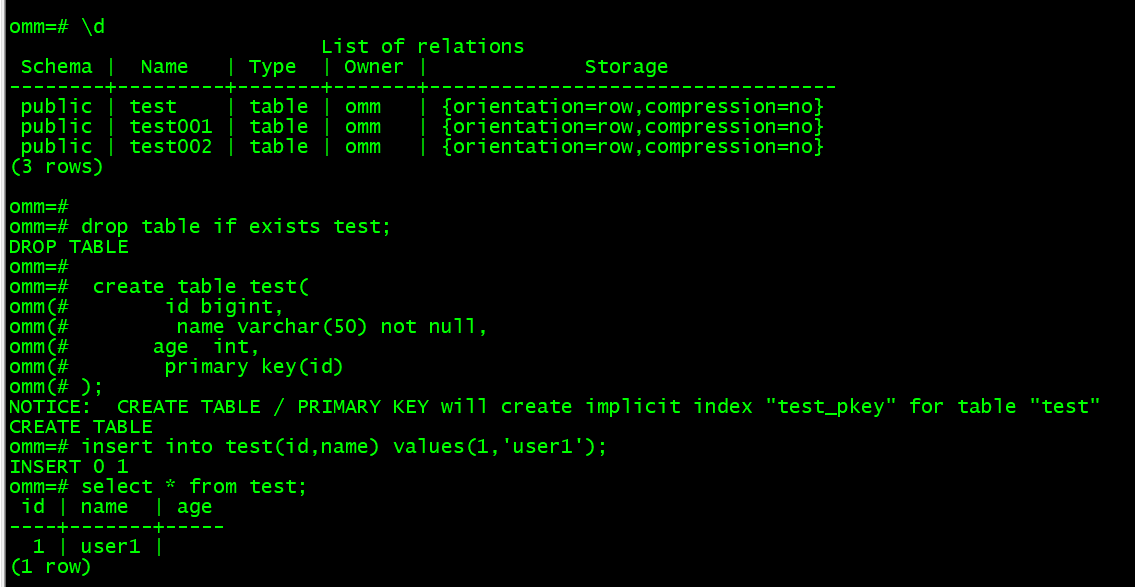Viewport: 1135px width, 587px height.
Task: Click the Storage column header
Action: [626, 67]
